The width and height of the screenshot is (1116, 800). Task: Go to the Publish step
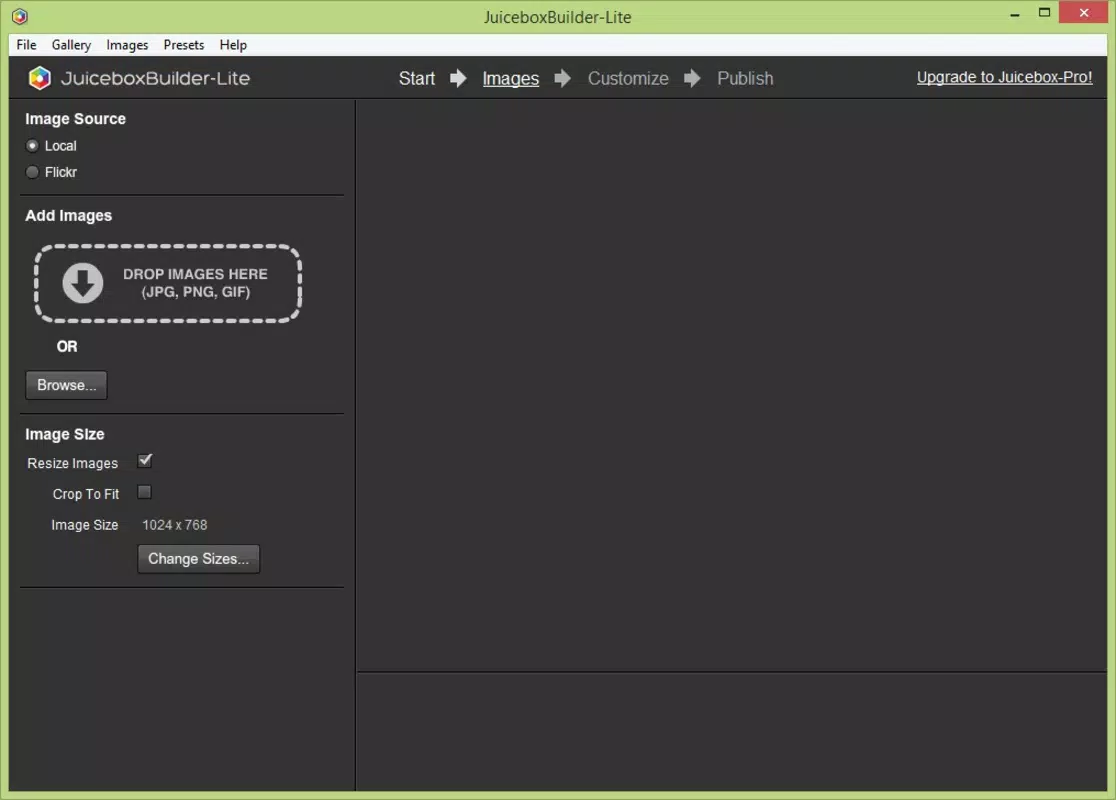[x=744, y=78]
